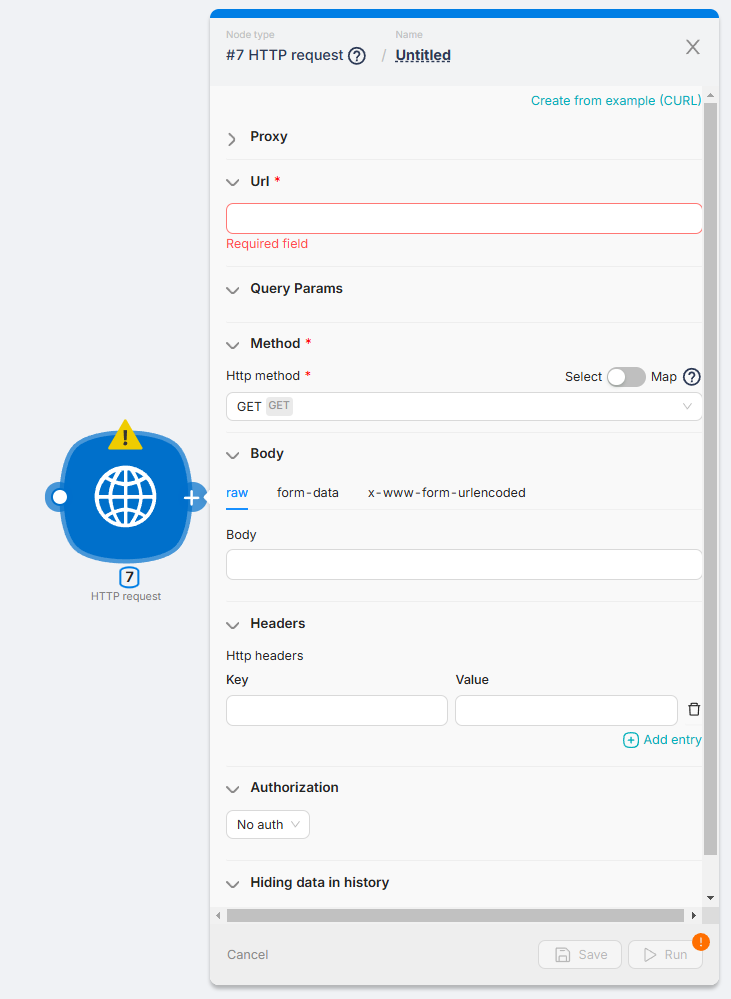Click the HTTP request globe node icon
The width and height of the screenshot is (731, 999).
point(125,497)
